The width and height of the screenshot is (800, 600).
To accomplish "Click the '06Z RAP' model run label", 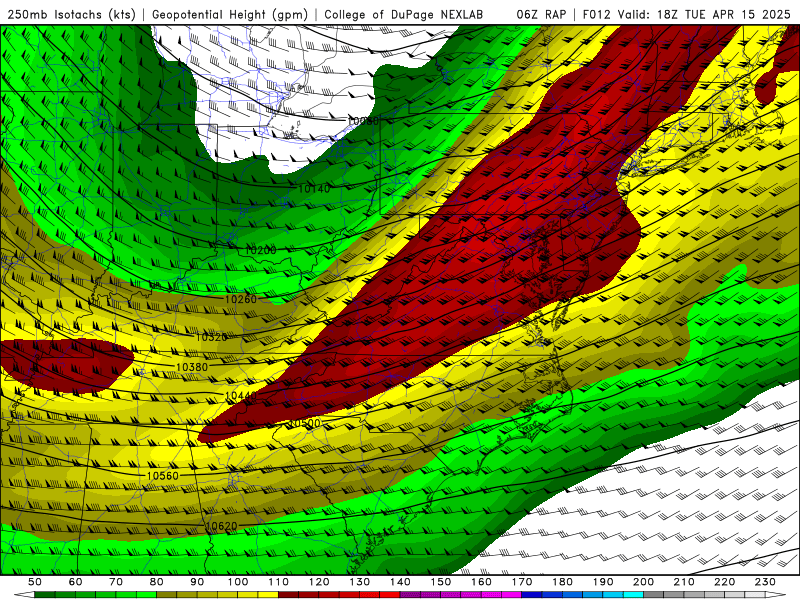I will pos(541,14).
